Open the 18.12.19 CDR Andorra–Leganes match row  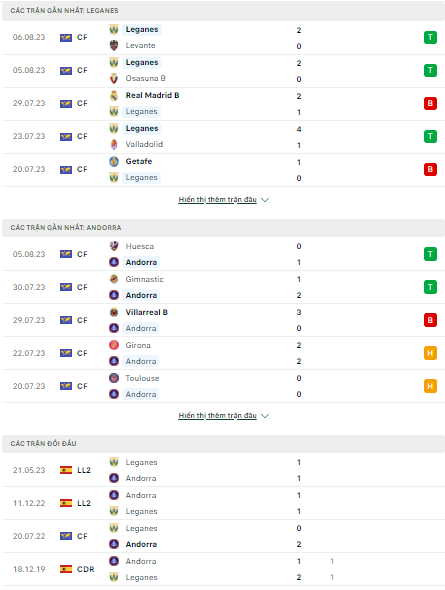tap(223, 569)
